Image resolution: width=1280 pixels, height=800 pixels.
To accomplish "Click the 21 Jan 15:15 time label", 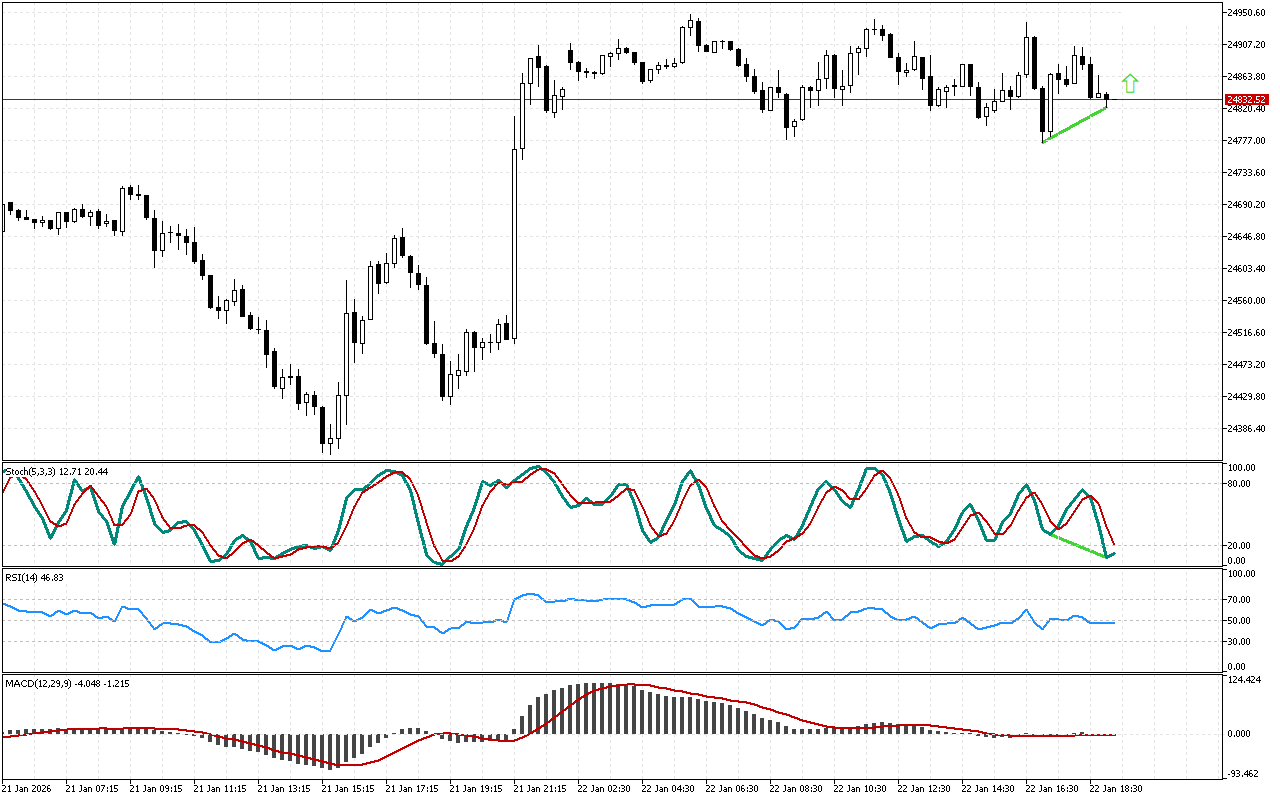I will [x=348, y=789].
